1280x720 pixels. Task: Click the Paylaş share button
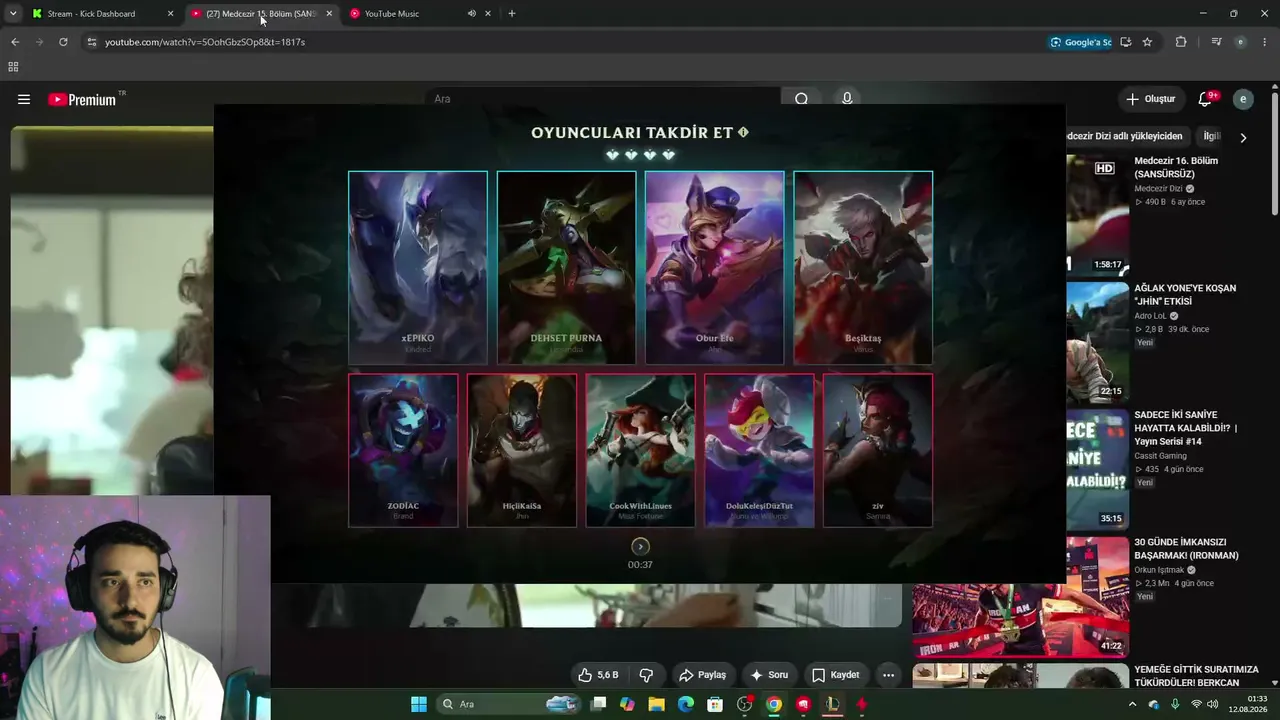pyautogui.click(x=702, y=675)
